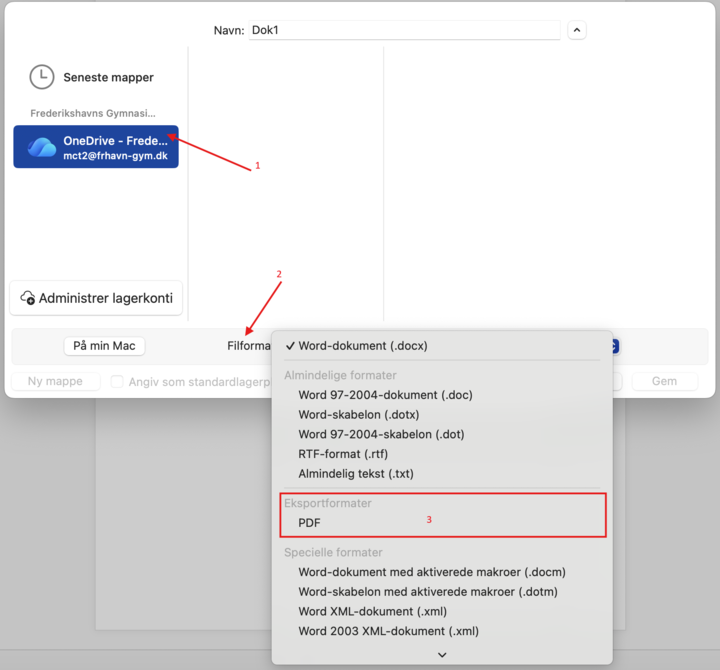This screenshot has height=670, width=720.
Task: Click the Seneste mapper clock icon
Action: pyautogui.click(x=41, y=77)
